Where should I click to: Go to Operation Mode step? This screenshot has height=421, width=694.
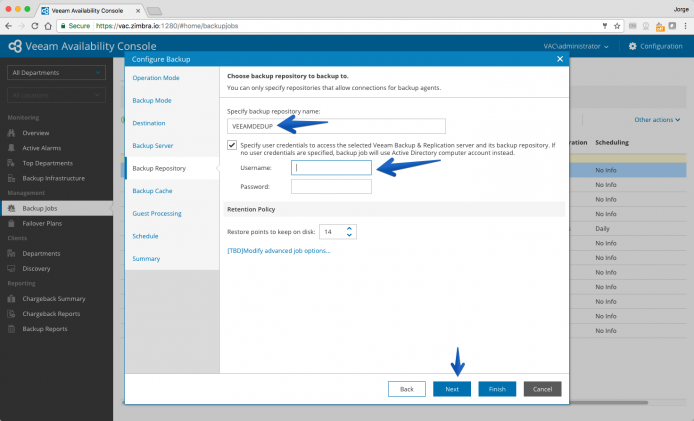coord(156,77)
